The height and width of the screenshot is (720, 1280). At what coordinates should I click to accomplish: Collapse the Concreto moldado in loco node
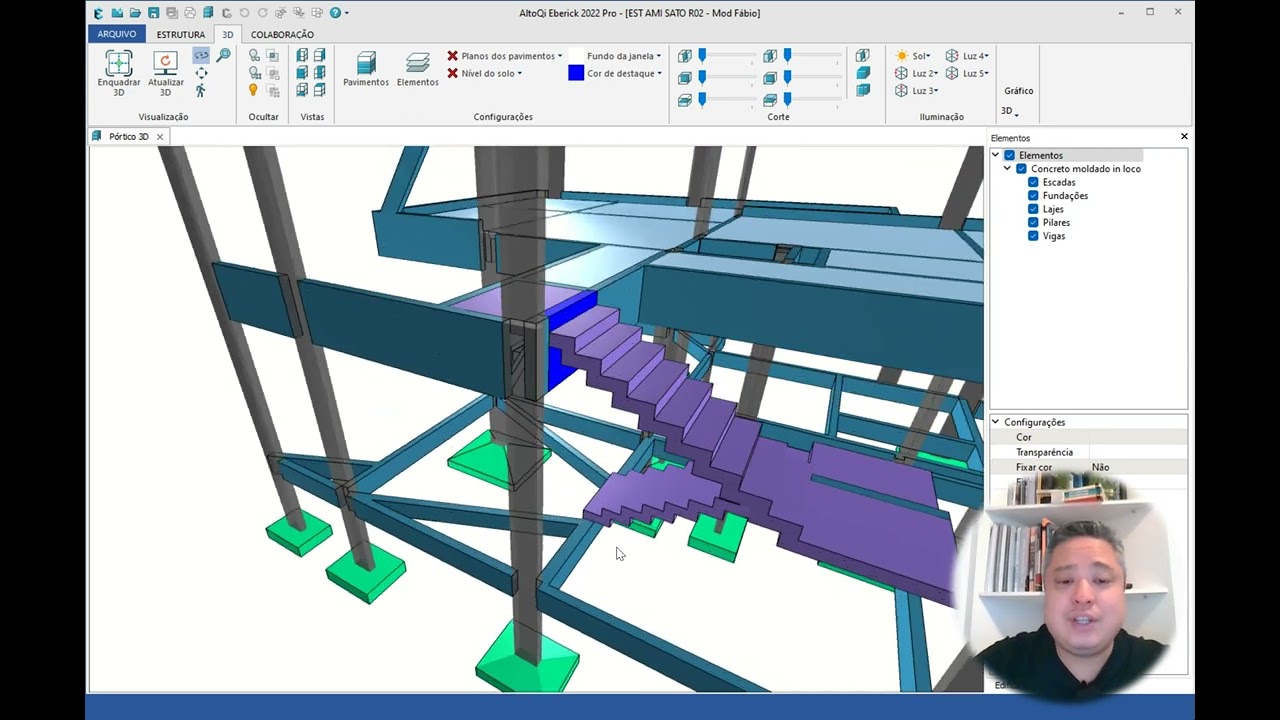(x=1008, y=168)
